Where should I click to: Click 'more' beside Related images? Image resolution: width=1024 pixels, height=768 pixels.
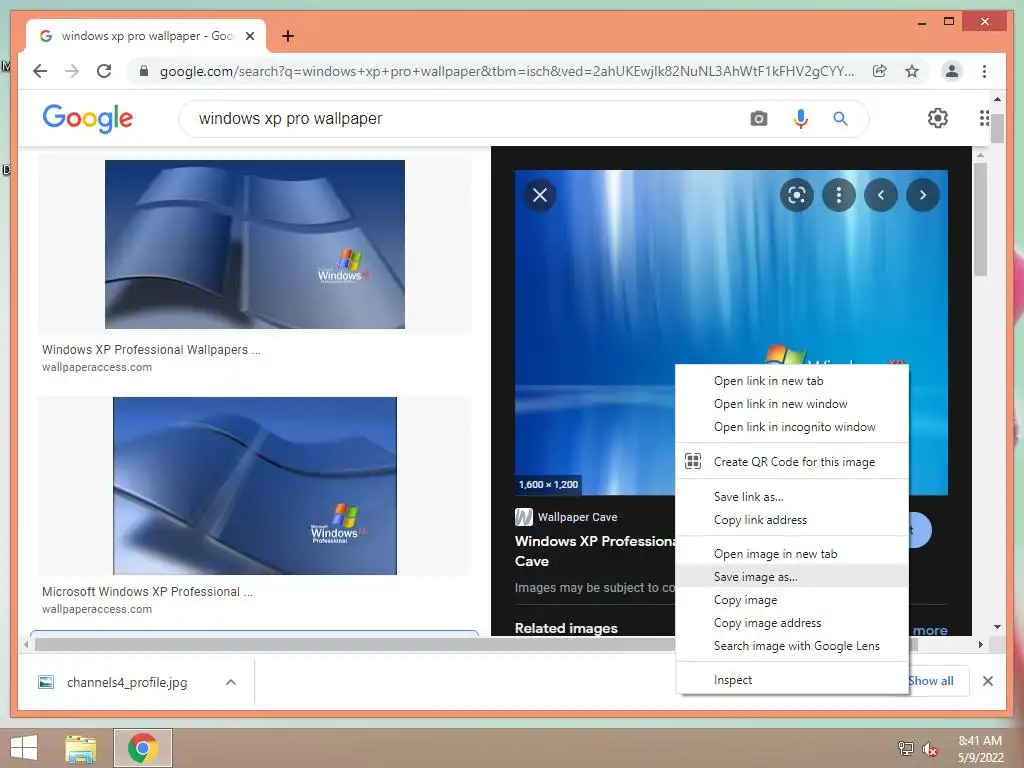tap(930, 630)
